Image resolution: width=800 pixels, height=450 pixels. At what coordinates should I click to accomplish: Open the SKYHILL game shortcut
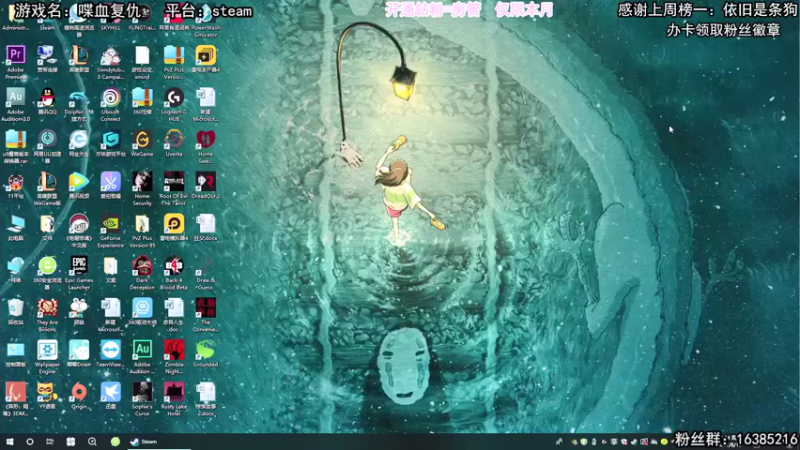110,18
